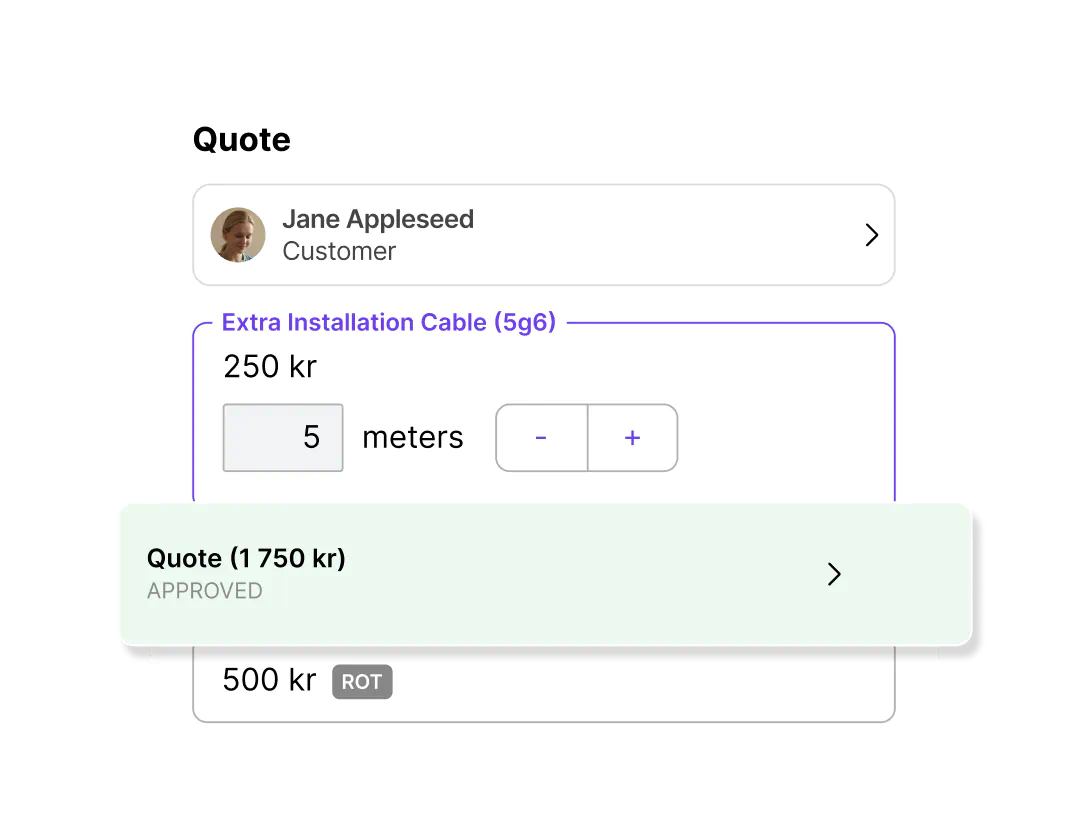Open customer details chevron arrow
1088x838 pixels.
tap(872, 235)
